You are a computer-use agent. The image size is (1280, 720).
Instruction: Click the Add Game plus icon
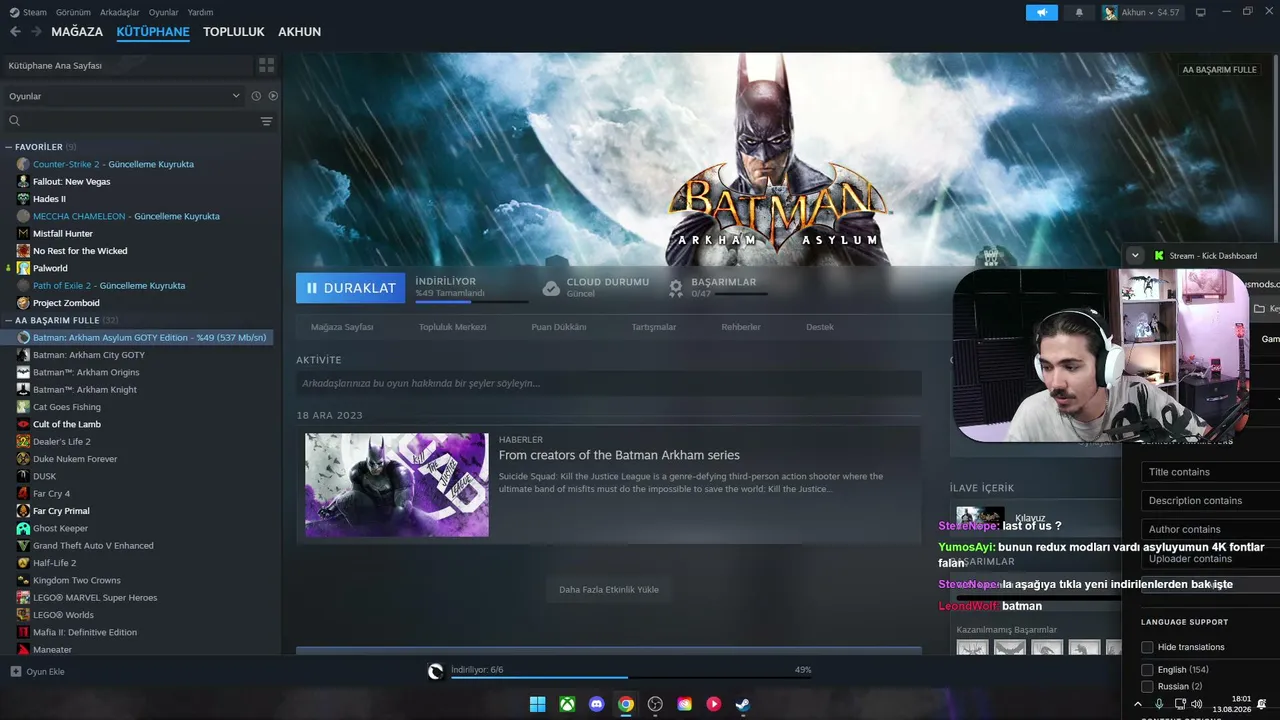pos(15,671)
